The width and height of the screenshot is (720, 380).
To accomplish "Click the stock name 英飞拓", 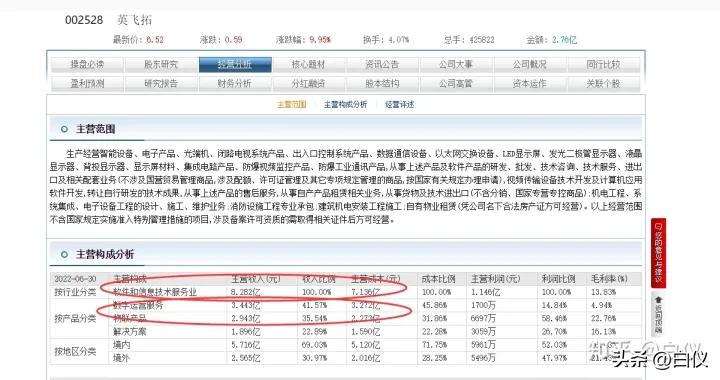I will pos(135,20).
